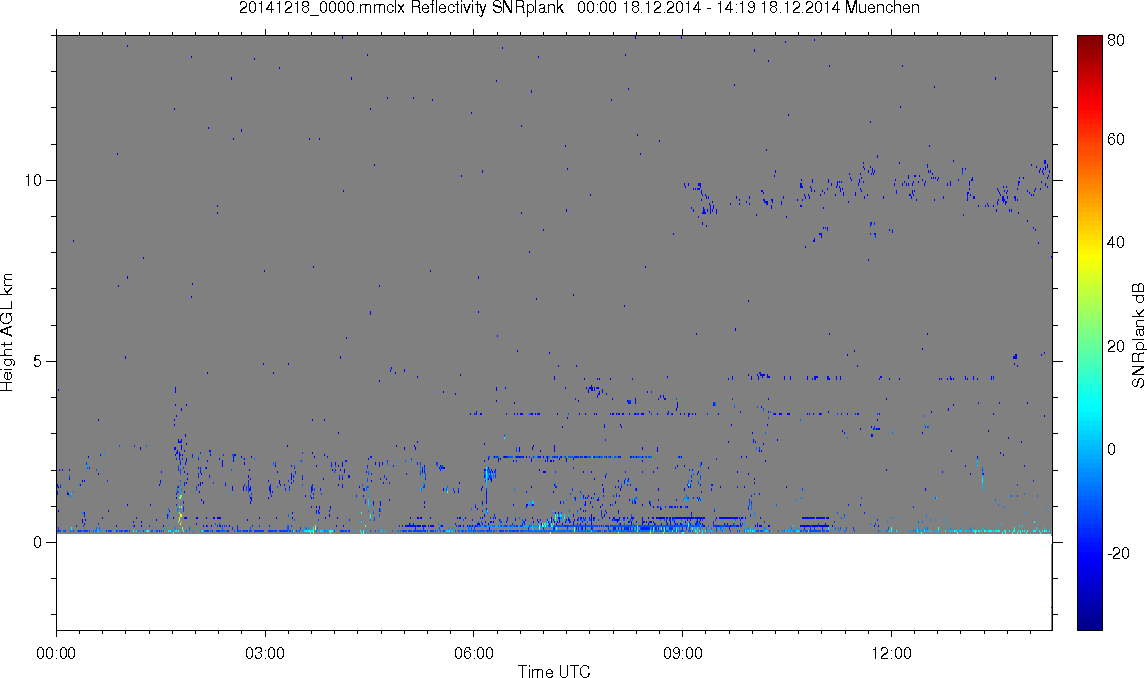1147x678 pixels.
Task: Click the plot title text at top
Action: pos(579,8)
